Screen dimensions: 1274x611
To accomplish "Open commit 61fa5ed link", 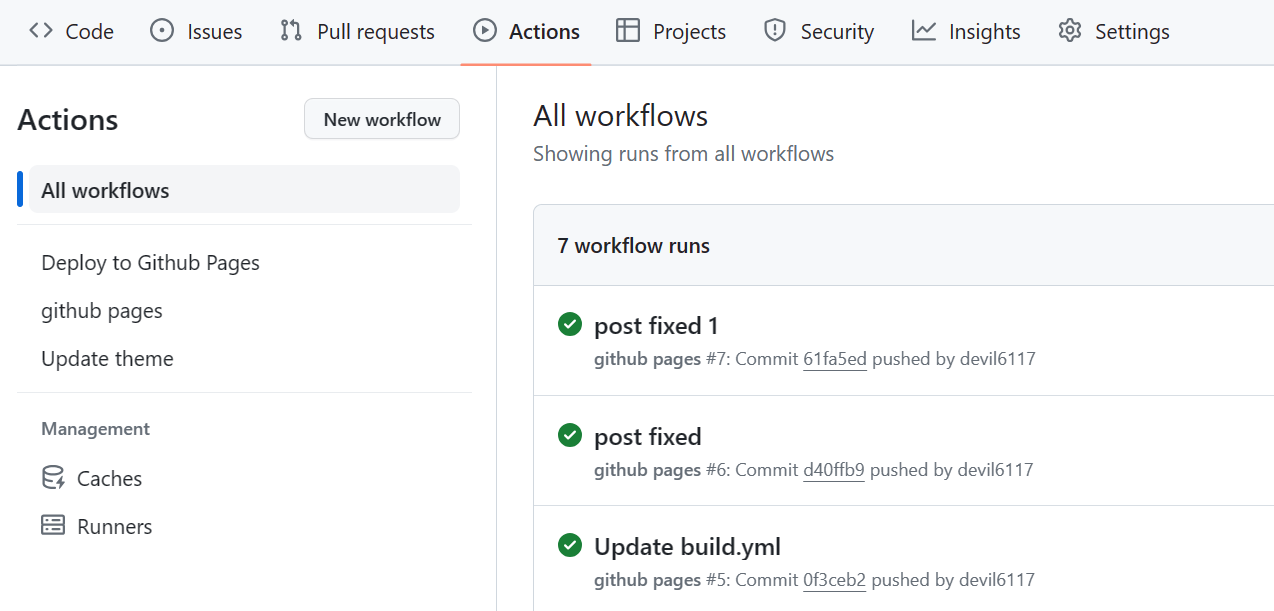I will click(x=834, y=359).
